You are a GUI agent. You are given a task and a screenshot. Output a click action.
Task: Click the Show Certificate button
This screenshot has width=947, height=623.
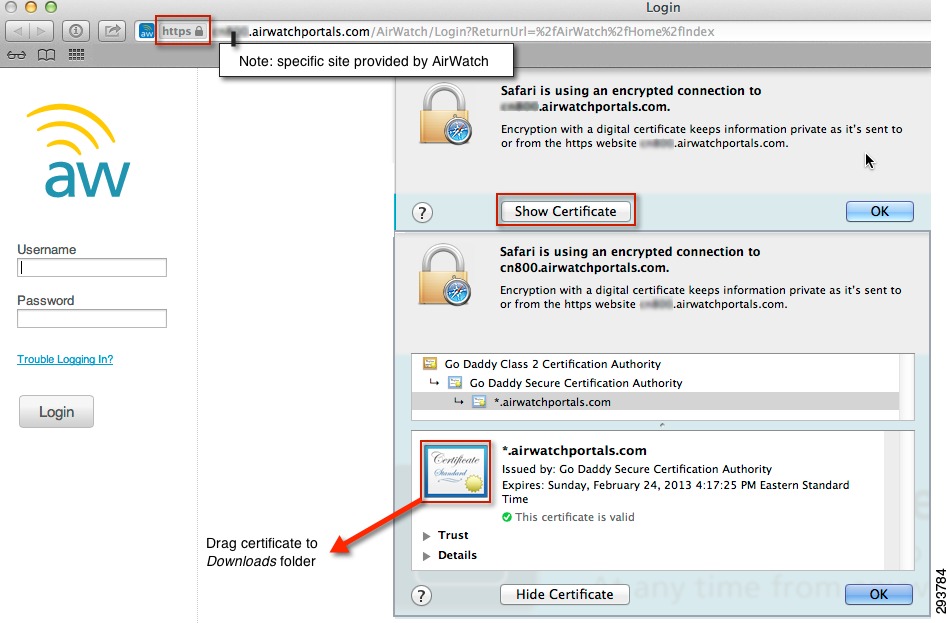(x=565, y=211)
